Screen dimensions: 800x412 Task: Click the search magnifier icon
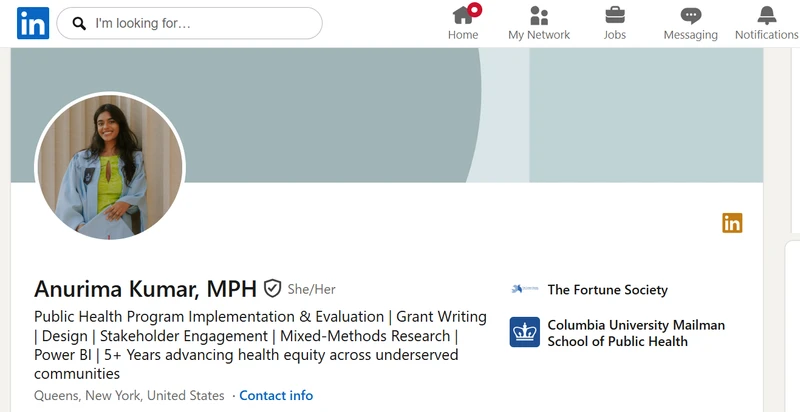[79, 23]
